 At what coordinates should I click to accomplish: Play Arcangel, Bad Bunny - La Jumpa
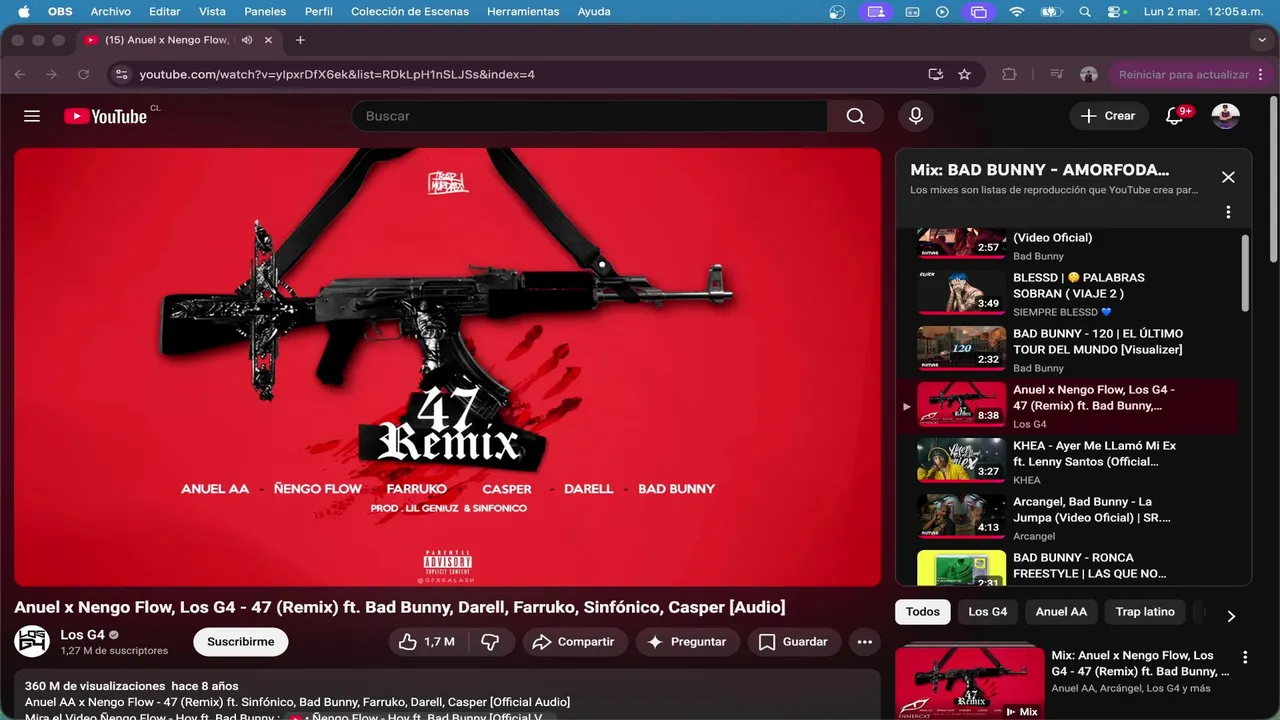point(1066,518)
